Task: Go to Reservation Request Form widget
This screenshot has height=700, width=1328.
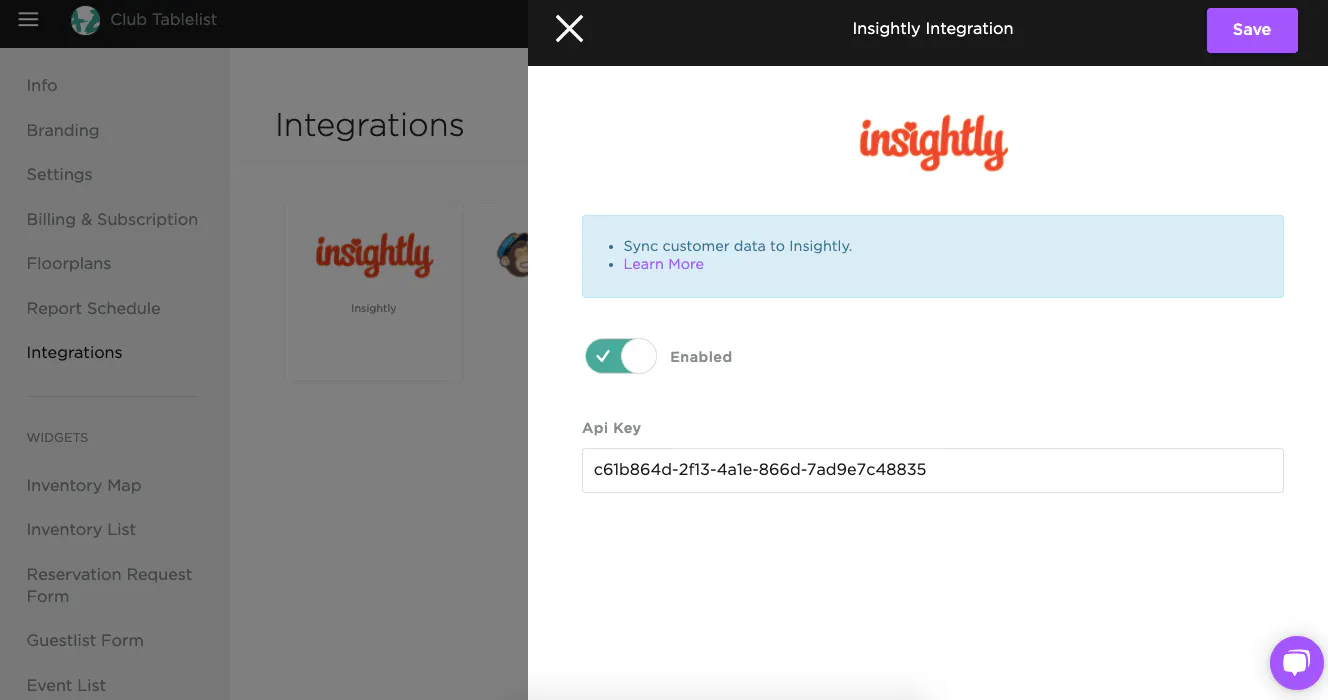Action: pos(109,585)
